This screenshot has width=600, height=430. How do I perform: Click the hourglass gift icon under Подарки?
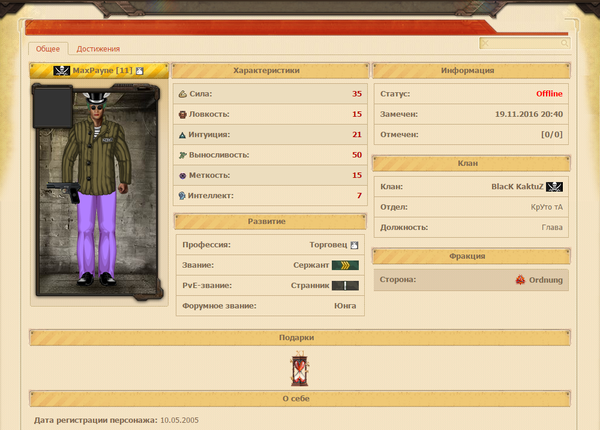(300, 370)
